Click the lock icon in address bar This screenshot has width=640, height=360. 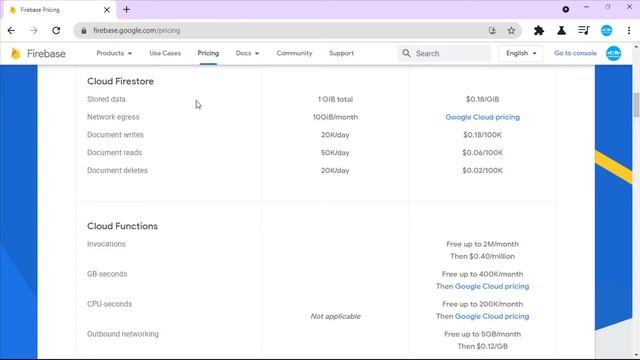(84, 31)
